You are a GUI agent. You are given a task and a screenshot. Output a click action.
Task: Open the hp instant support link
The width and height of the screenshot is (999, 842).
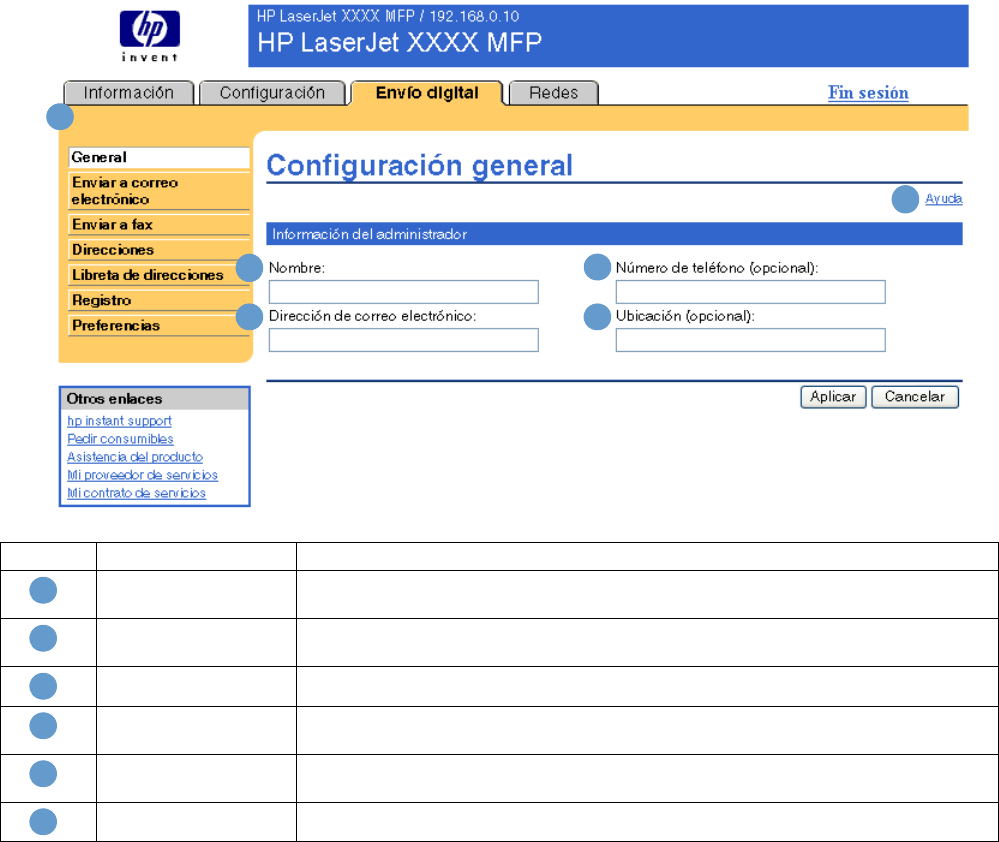(119, 421)
